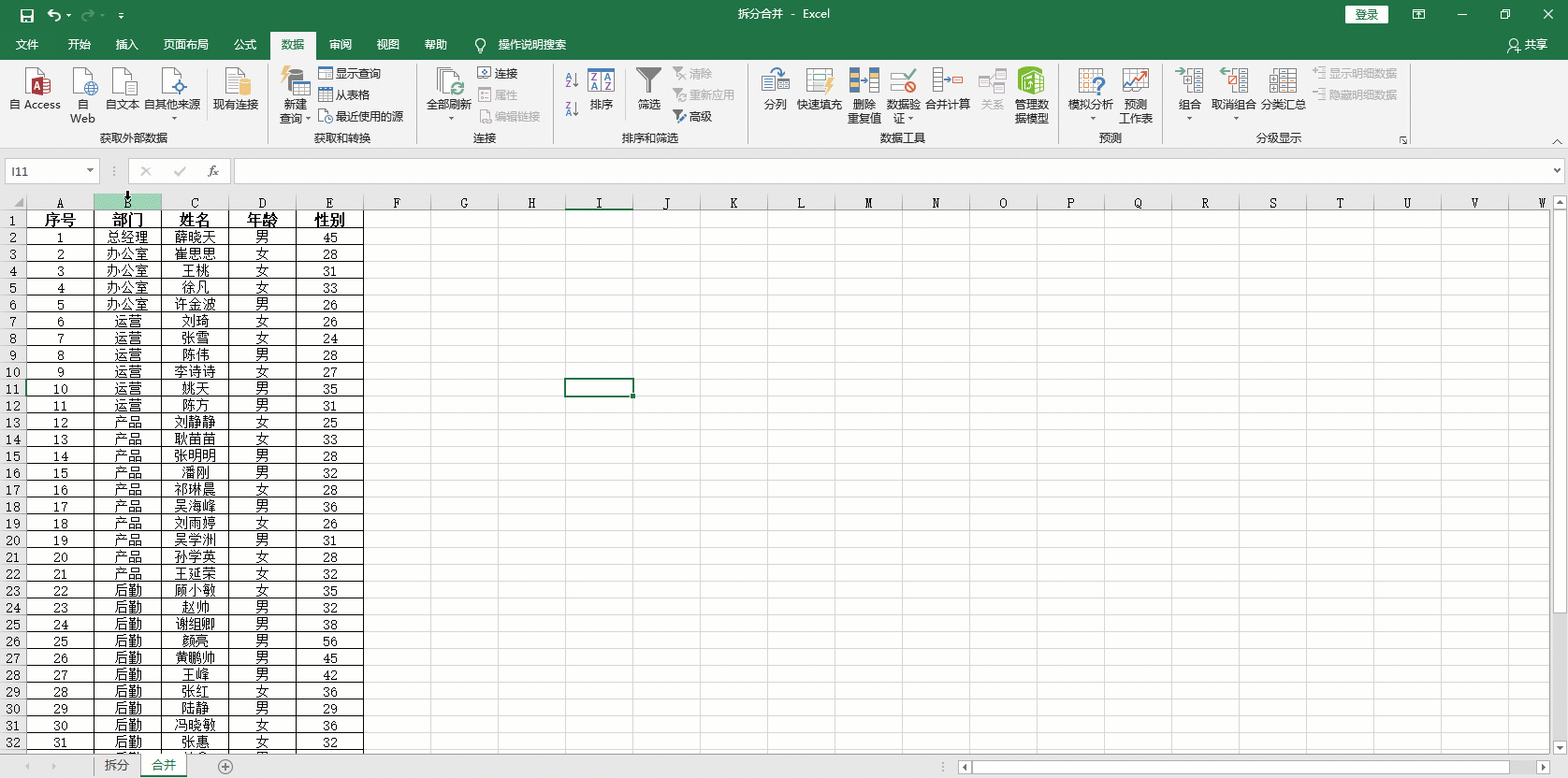Screen dimensions: 1568x778
Task: Open the 排序 sort dialog
Action: (602, 90)
